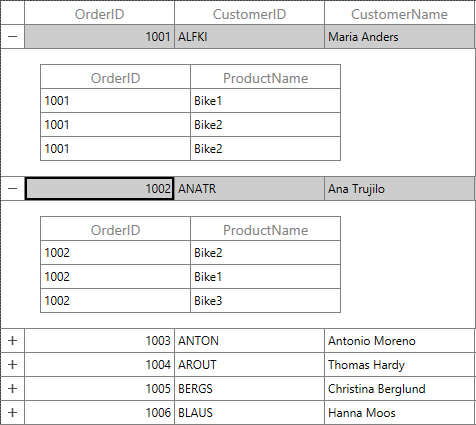Select the Bike1 product under order 1001
476x425 pixels.
click(x=265, y=101)
